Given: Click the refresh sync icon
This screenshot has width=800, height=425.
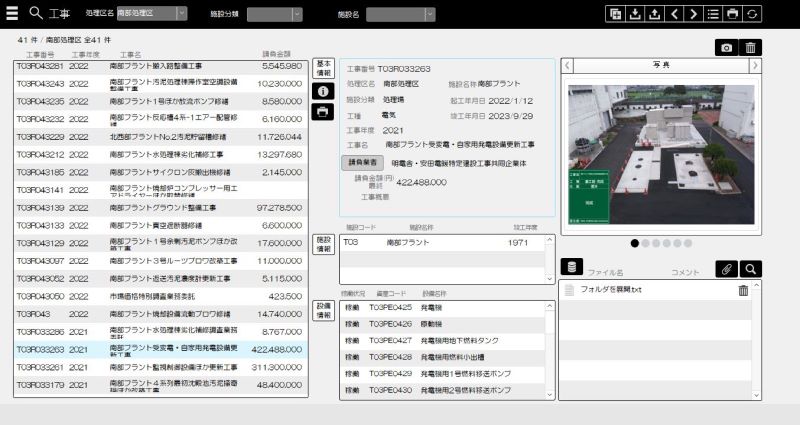Looking at the screenshot, I should [x=752, y=14].
